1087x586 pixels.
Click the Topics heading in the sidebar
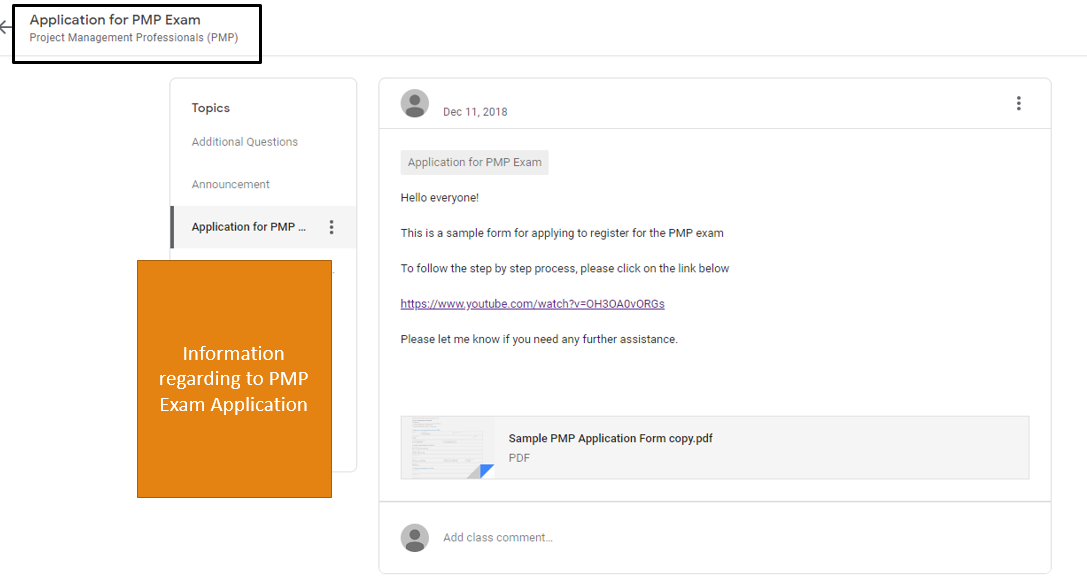coord(211,108)
